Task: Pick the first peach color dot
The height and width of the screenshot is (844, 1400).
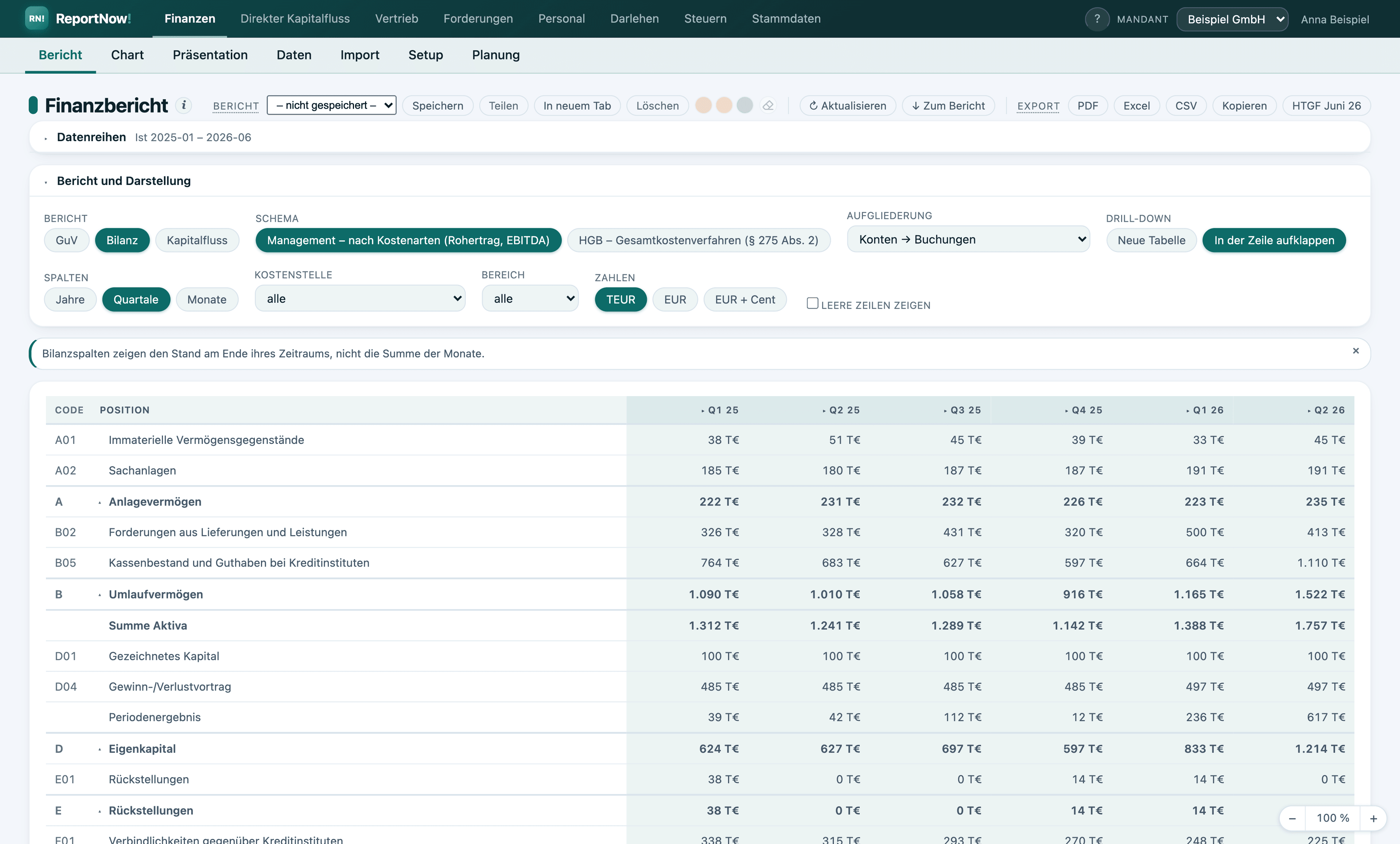Action: coord(703,105)
